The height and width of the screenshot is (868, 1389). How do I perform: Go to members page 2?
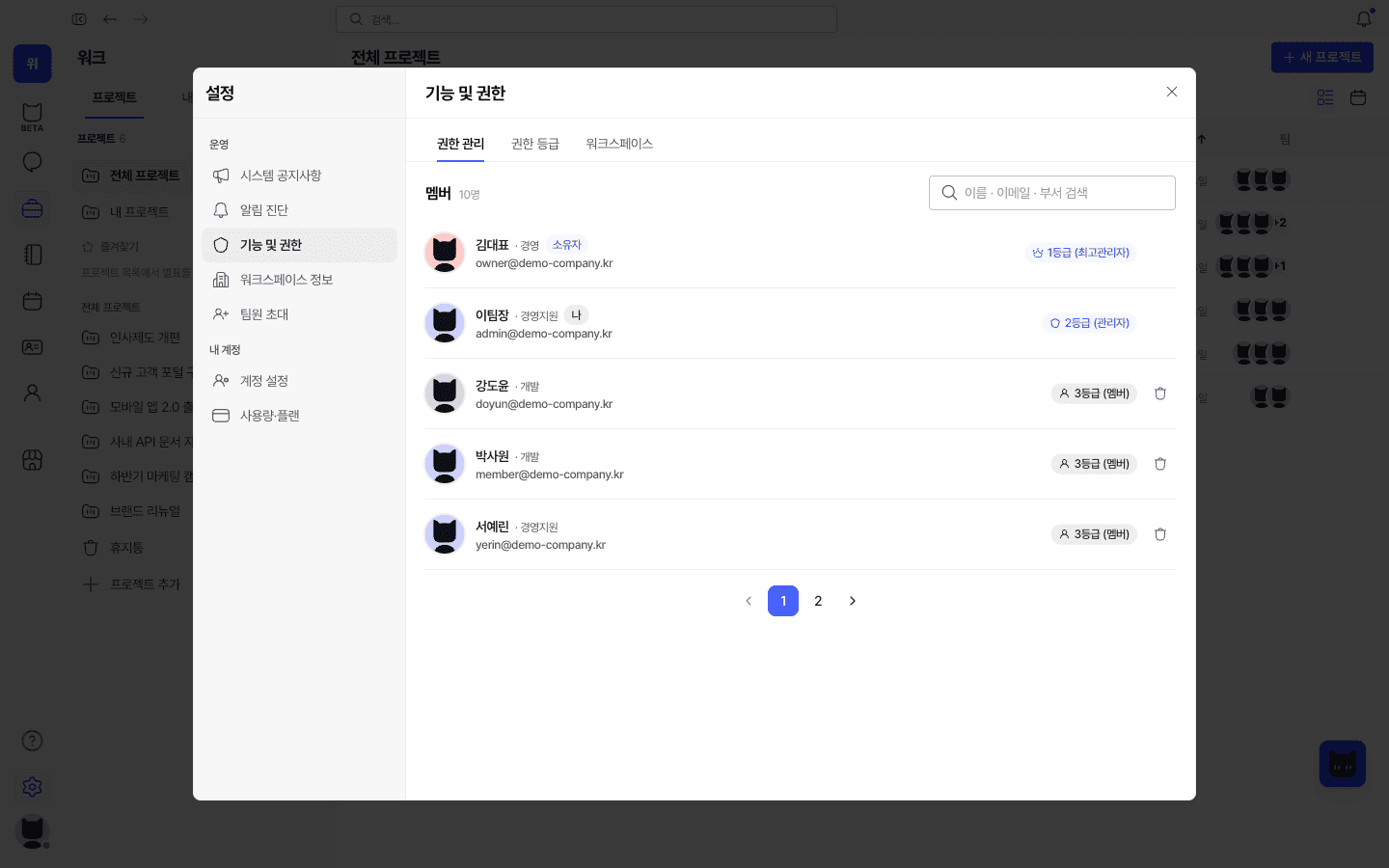pyautogui.click(x=818, y=601)
